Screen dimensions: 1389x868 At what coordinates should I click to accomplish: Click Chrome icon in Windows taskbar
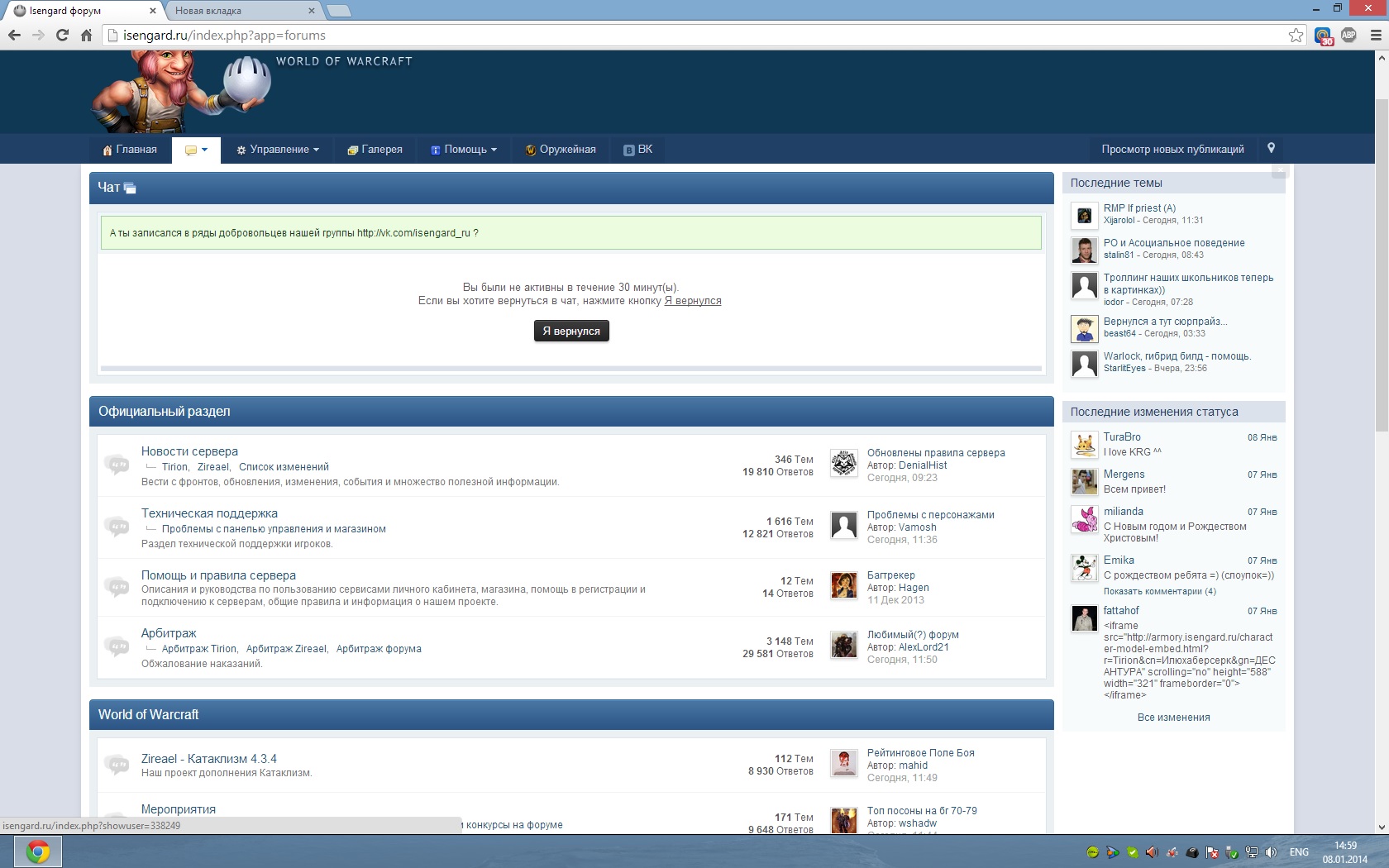tap(38, 851)
